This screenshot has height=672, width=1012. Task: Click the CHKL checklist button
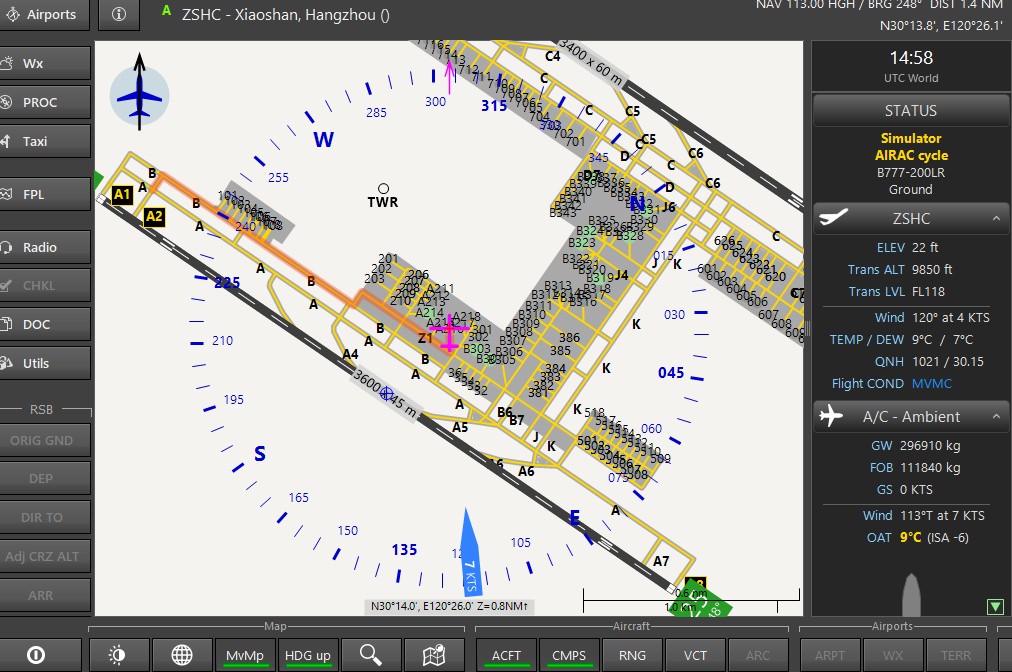click(x=45, y=285)
